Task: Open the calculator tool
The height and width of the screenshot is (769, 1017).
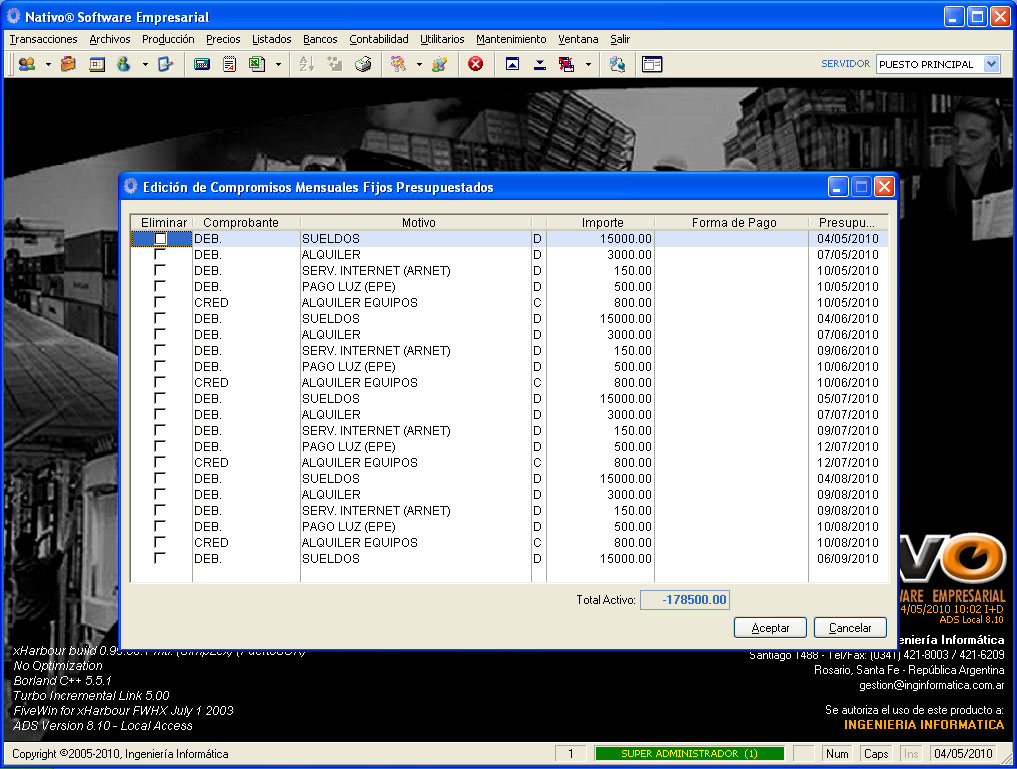Action: [x=201, y=64]
